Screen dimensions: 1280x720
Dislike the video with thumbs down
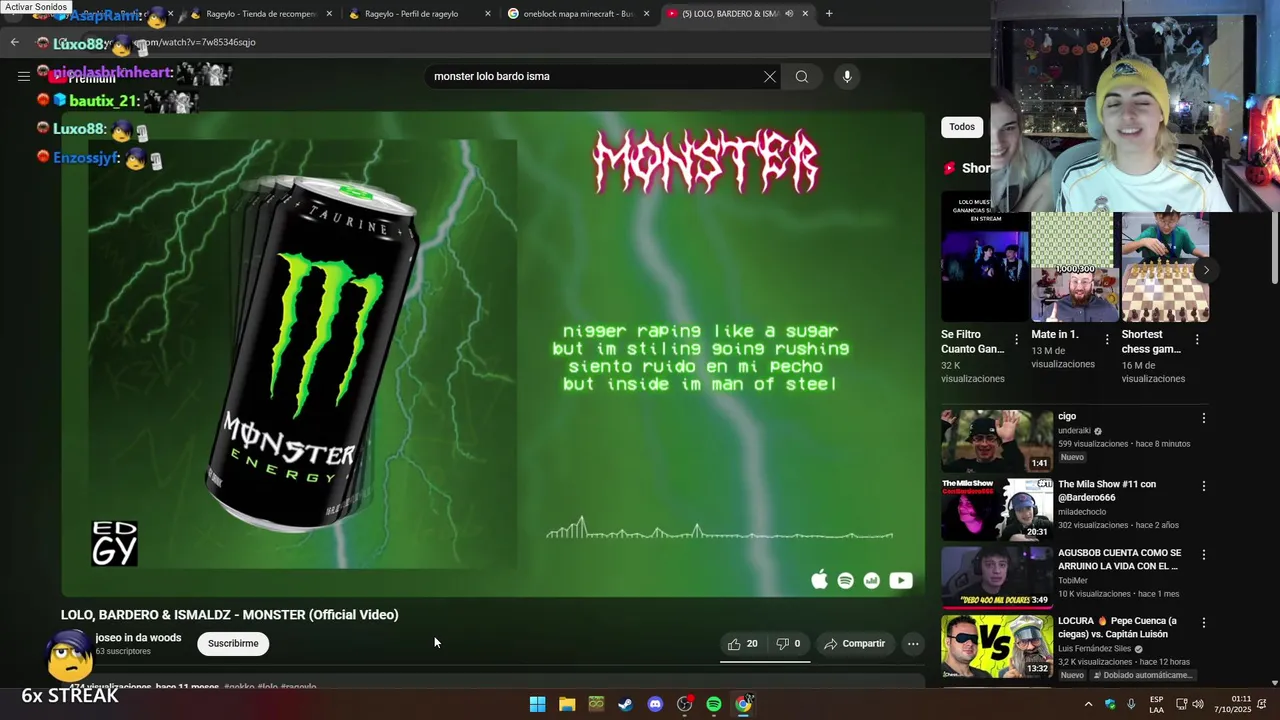(788, 644)
